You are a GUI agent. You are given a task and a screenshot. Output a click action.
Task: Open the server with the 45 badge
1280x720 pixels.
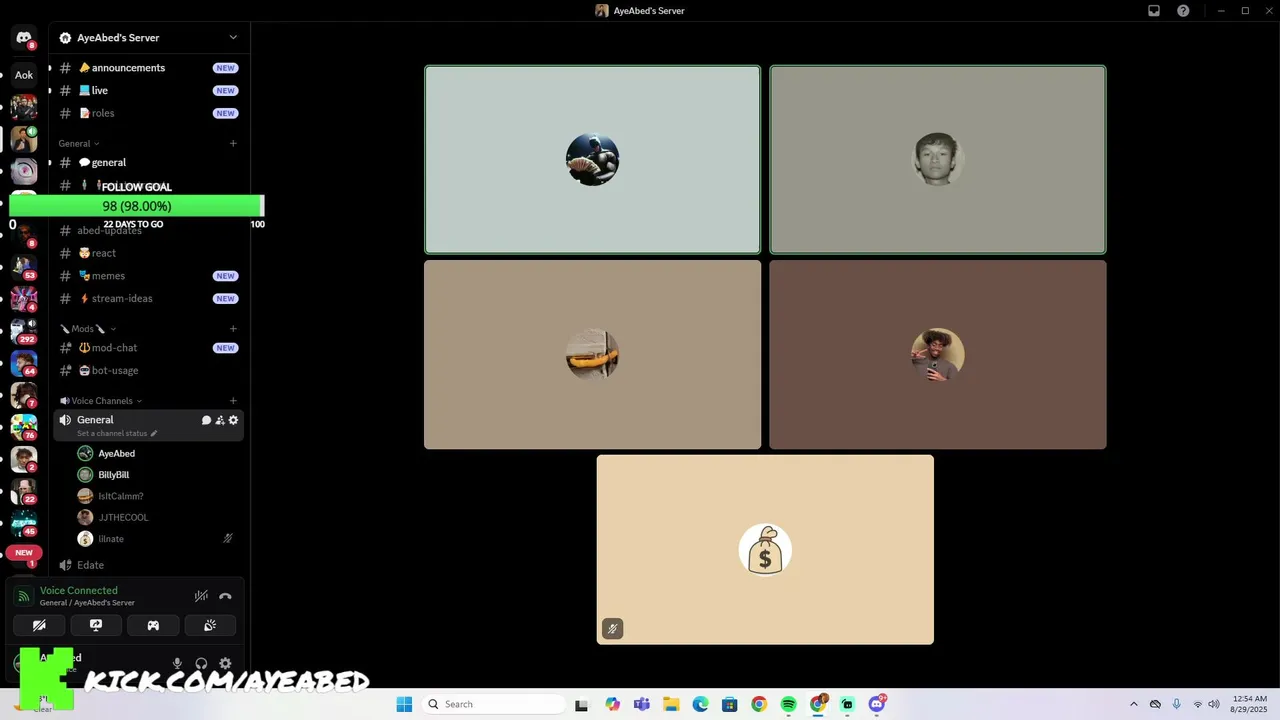(24, 523)
